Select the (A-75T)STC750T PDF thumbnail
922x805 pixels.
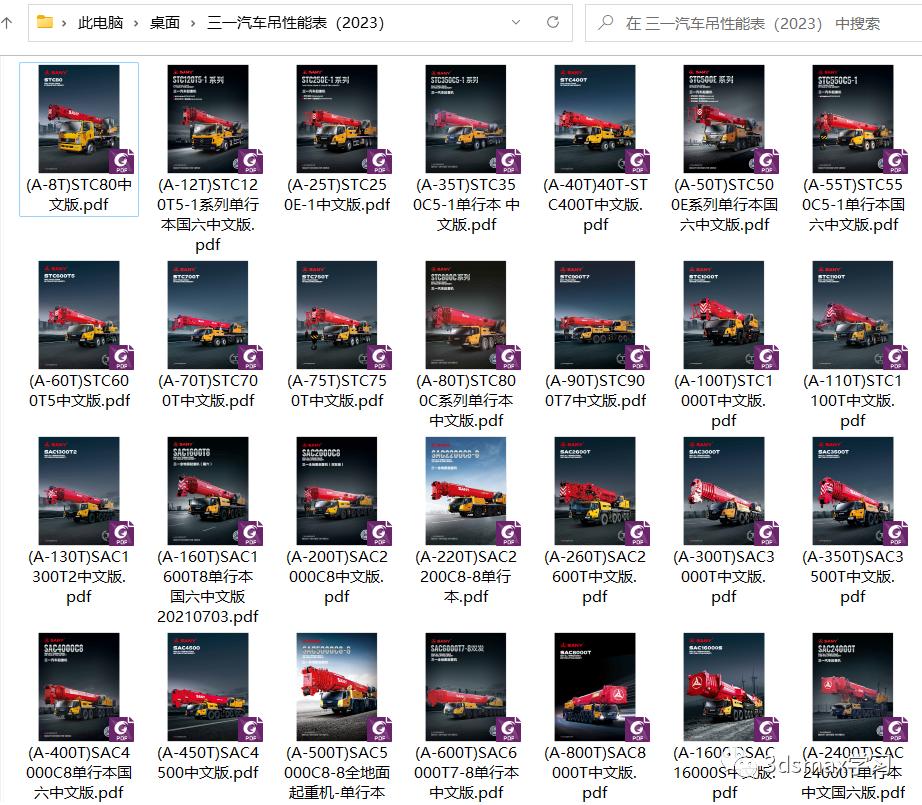pos(337,315)
